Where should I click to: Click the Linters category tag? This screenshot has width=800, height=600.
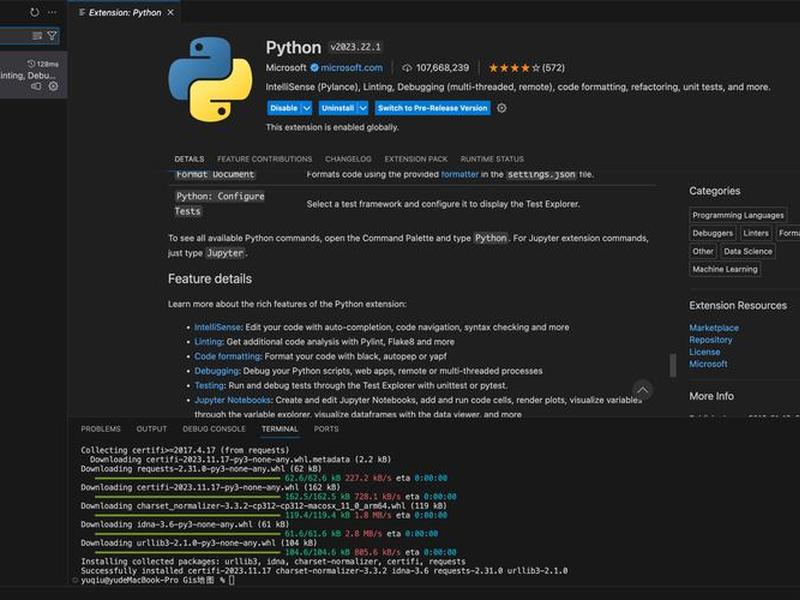point(756,233)
